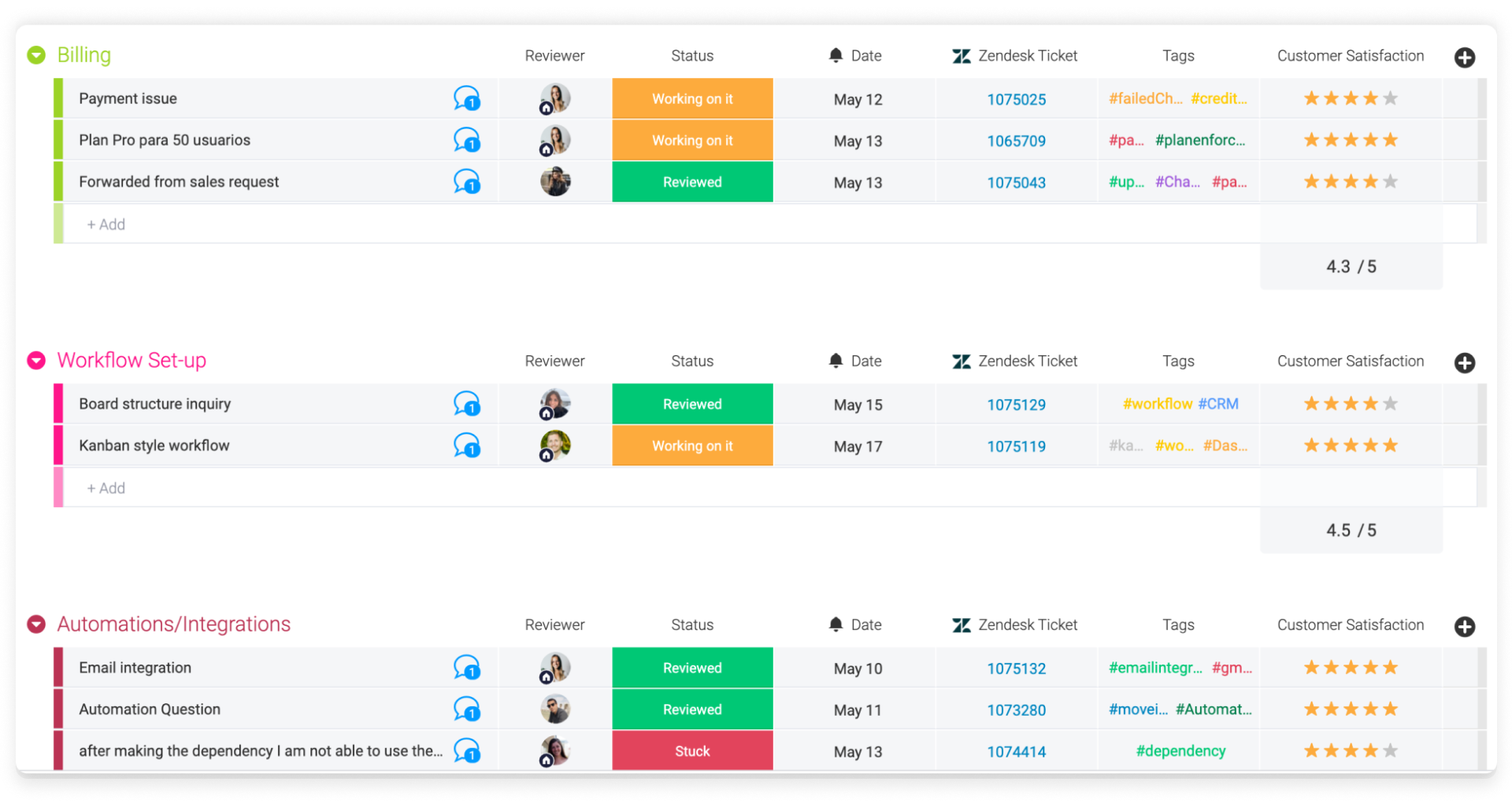Open Zendesk ticket 1075129
The image size is (1512, 804).
coord(1017,405)
